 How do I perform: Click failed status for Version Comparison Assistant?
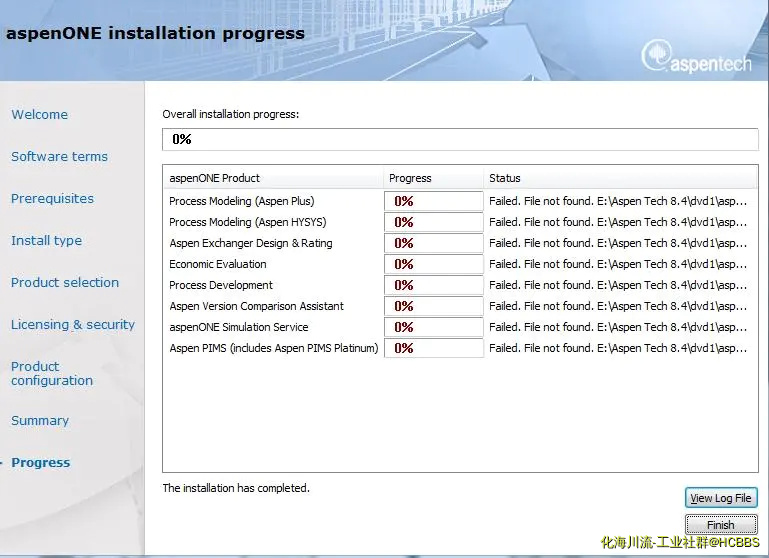point(618,306)
